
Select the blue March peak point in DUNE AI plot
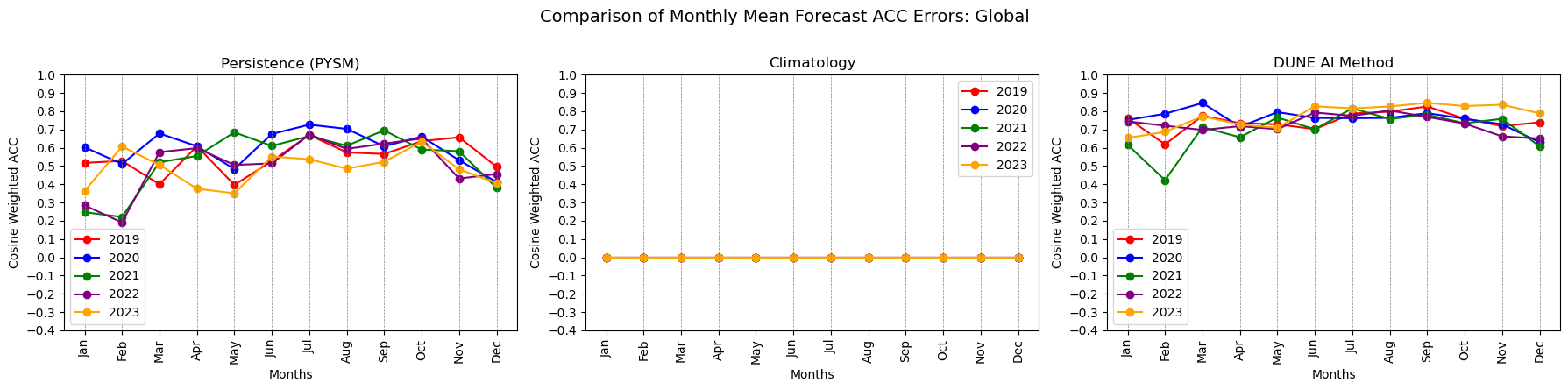(1203, 103)
